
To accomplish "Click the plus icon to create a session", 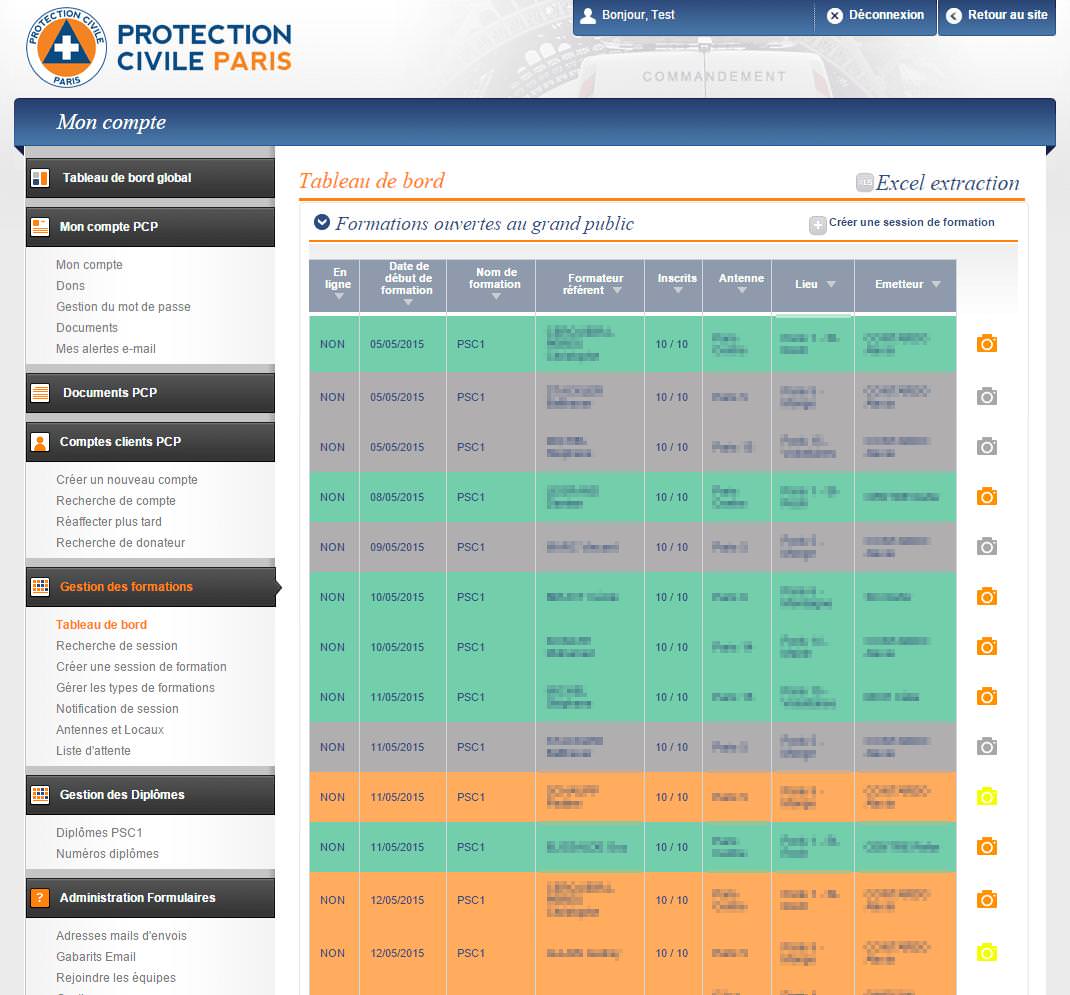I will pyautogui.click(x=817, y=225).
